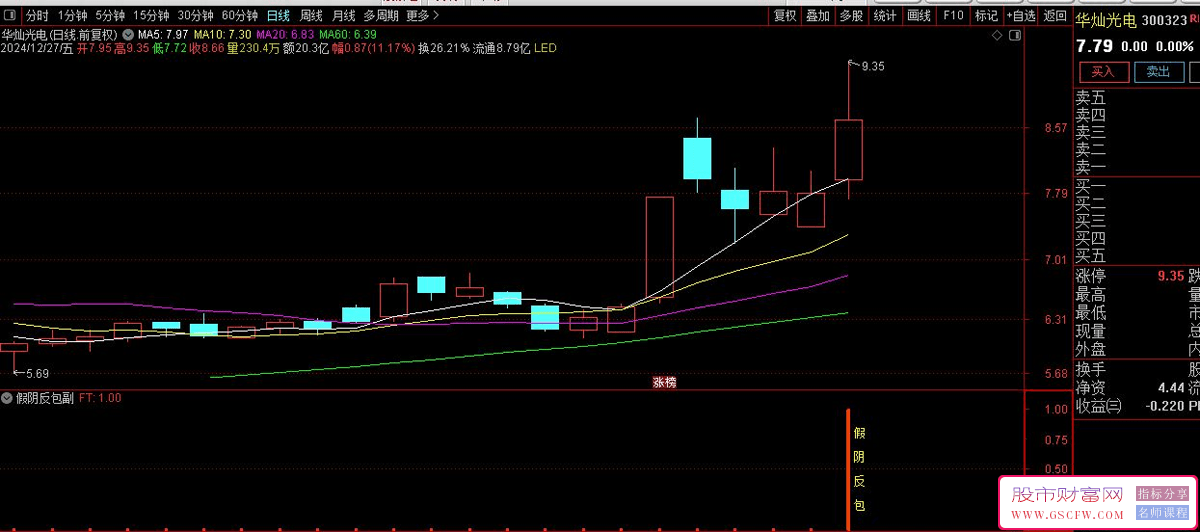This screenshot has height=532, width=1200.
Task: Click the MA60: 6.39 indicator label
Action: [348, 34]
